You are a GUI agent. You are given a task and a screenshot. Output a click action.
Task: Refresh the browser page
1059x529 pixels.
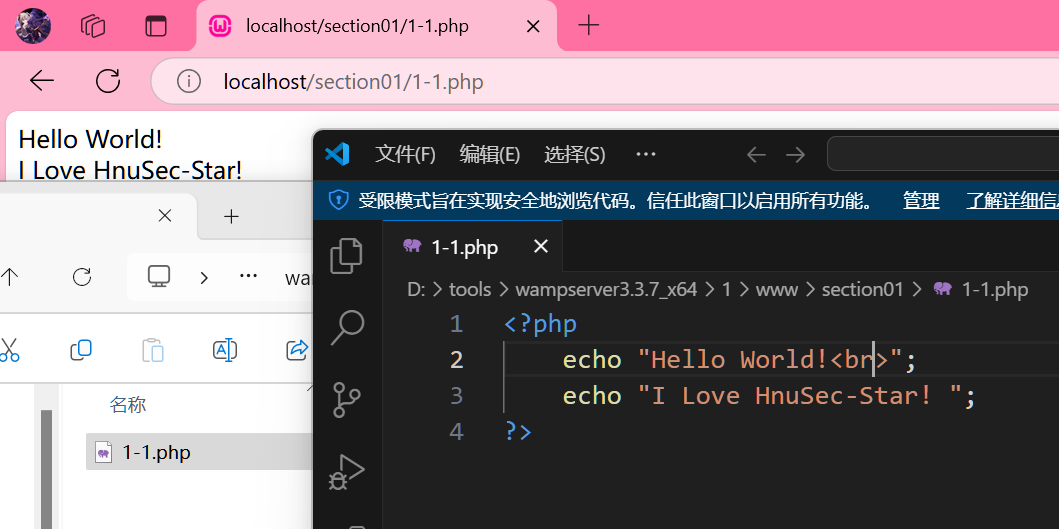(107, 81)
